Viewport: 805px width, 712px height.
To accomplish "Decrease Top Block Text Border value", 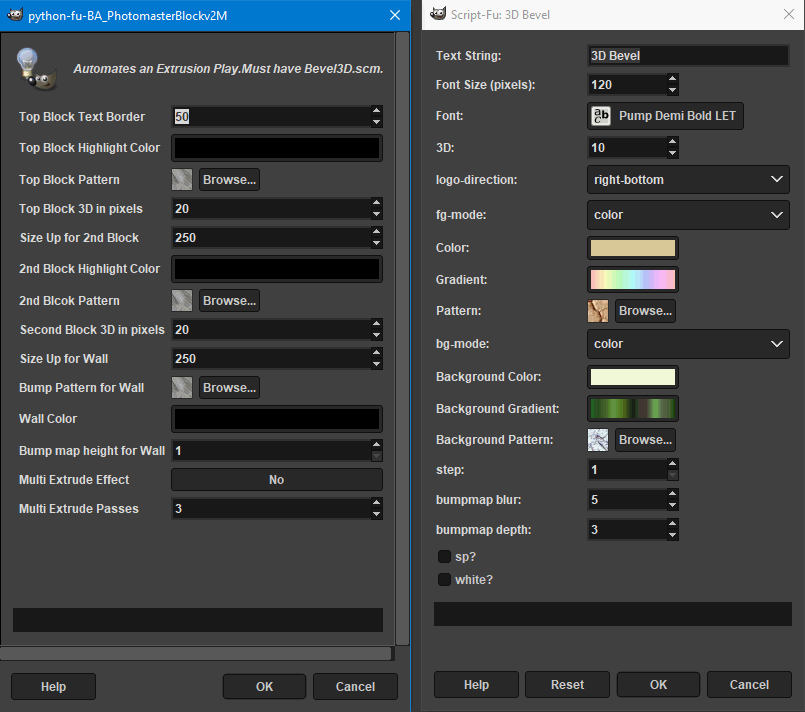I will pos(376,122).
